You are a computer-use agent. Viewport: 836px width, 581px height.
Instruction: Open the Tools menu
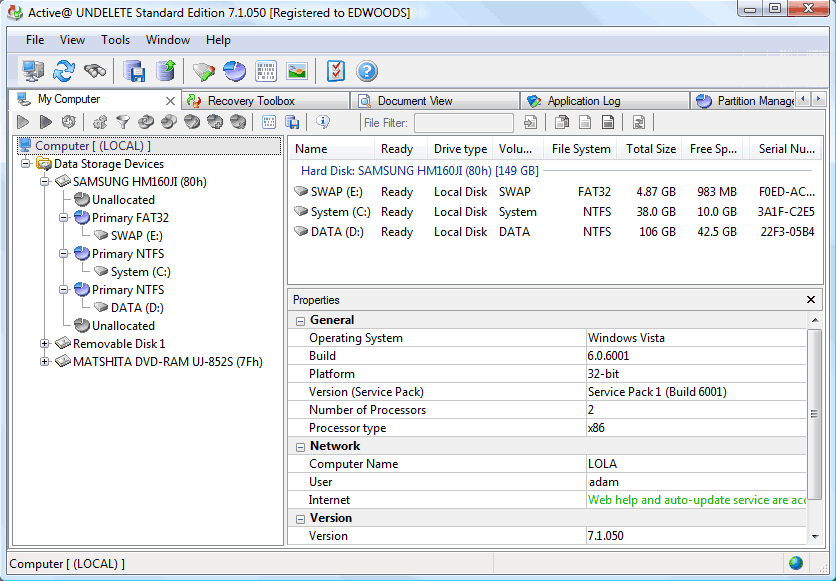pyautogui.click(x=115, y=40)
